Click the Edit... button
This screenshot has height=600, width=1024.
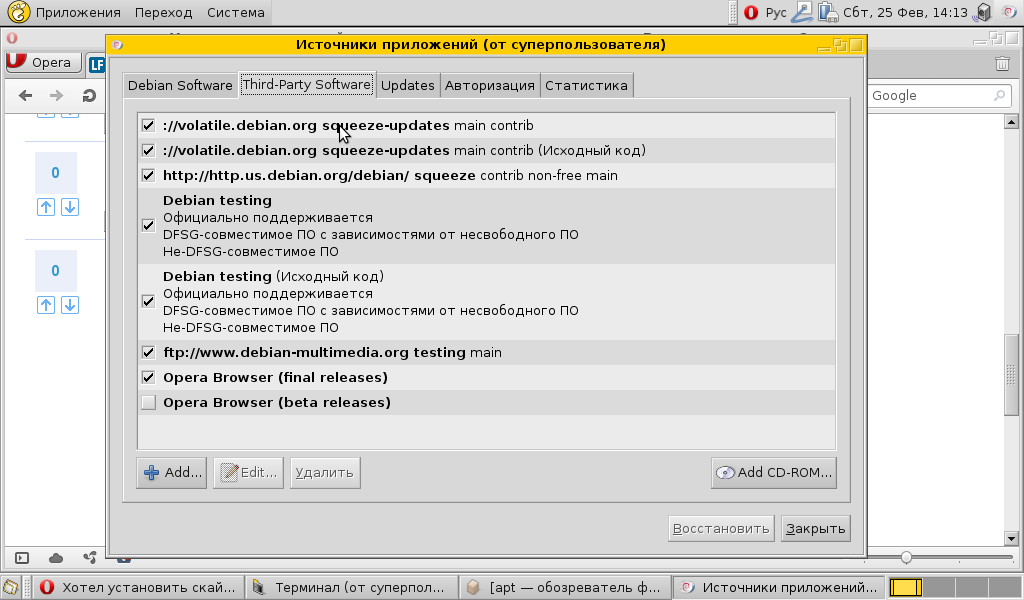coord(248,473)
